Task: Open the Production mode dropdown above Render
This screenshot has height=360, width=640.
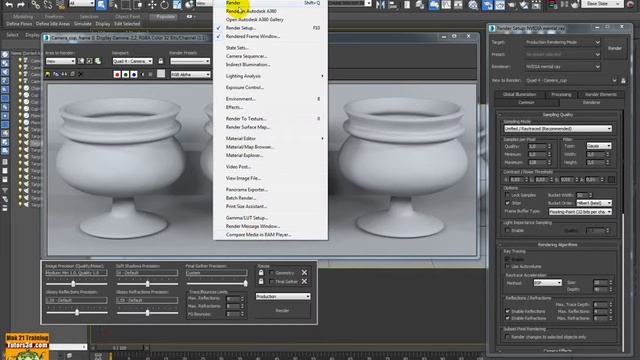Action: (x=283, y=296)
